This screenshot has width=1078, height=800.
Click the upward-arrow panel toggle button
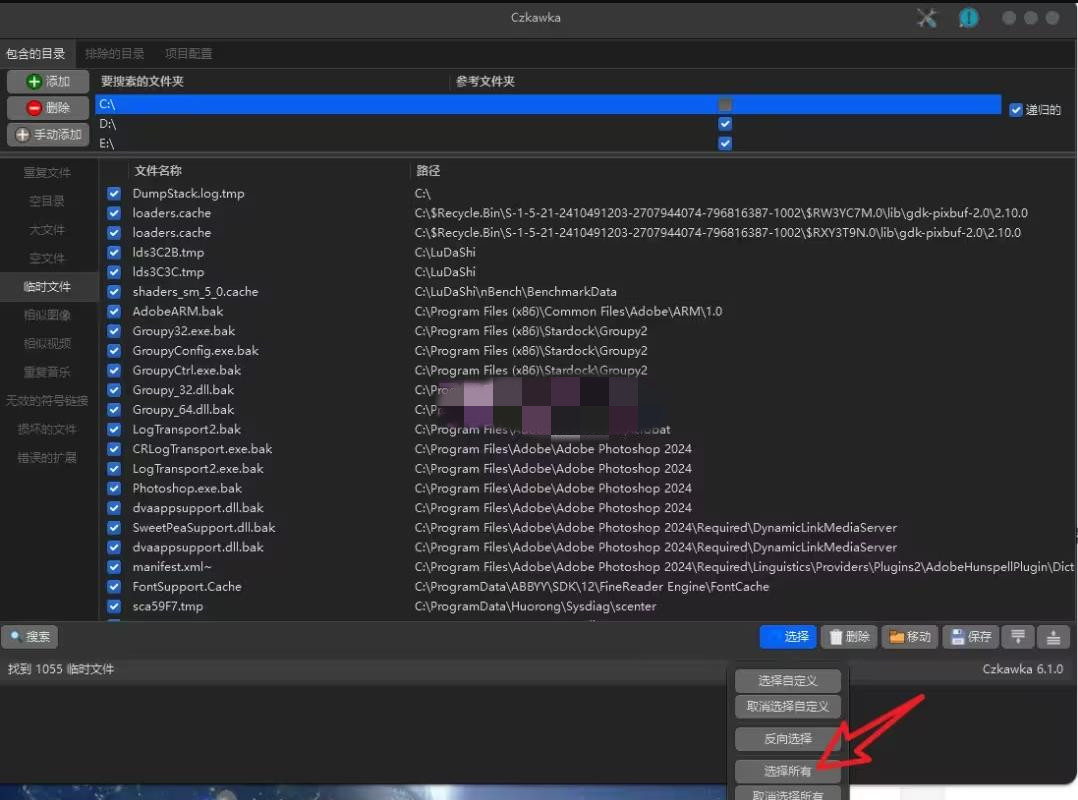coord(1054,636)
